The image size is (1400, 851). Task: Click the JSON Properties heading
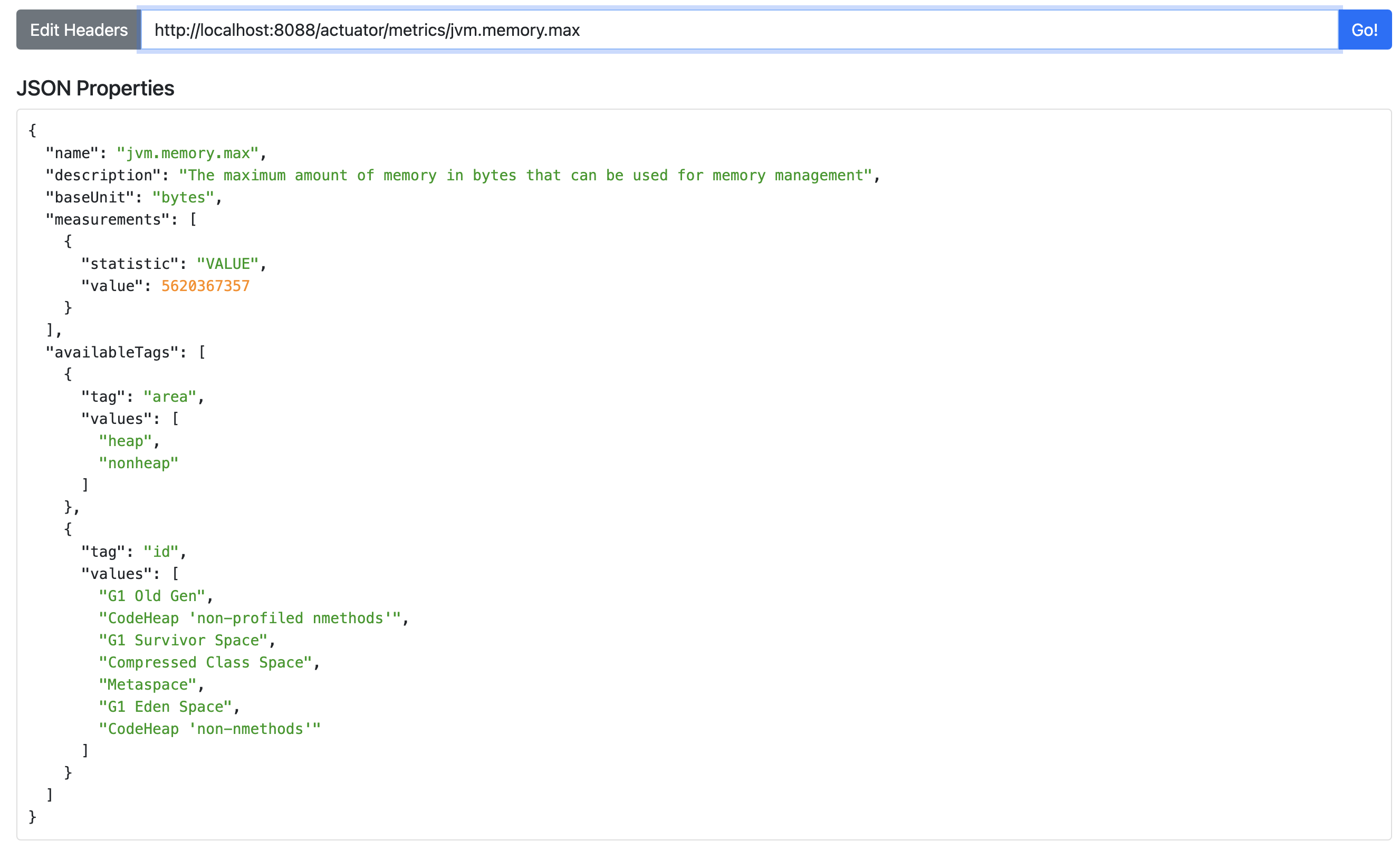(x=95, y=88)
